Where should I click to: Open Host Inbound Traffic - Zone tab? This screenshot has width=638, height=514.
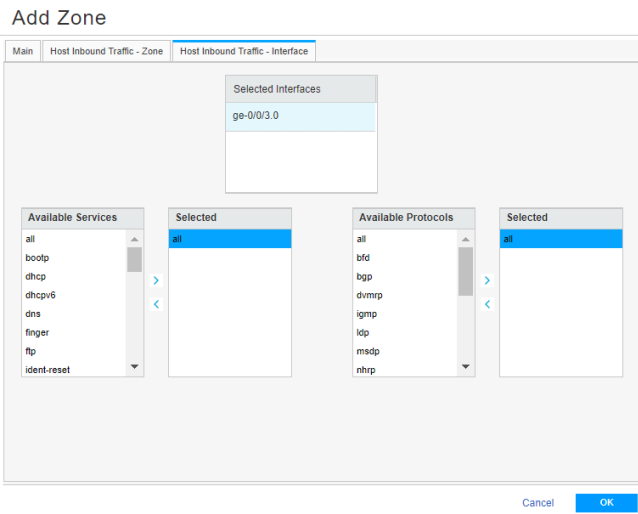107,51
